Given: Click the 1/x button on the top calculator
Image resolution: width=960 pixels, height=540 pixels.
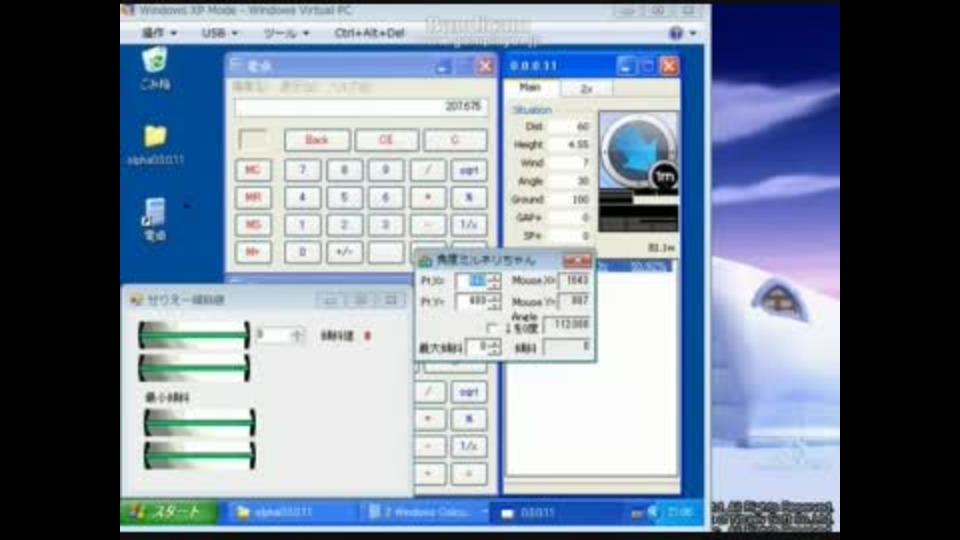Looking at the screenshot, I should point(469,225).
